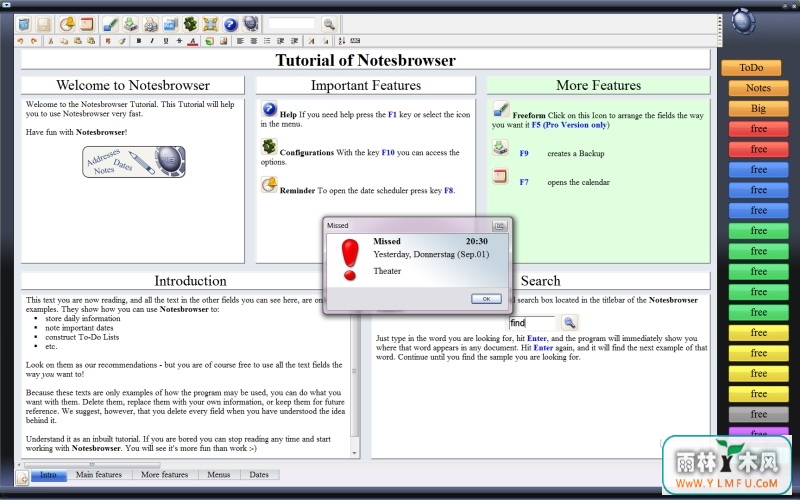Click the 'Important Features' heading
The width and height of the screenshot is (800, 500).
[366, 85]
